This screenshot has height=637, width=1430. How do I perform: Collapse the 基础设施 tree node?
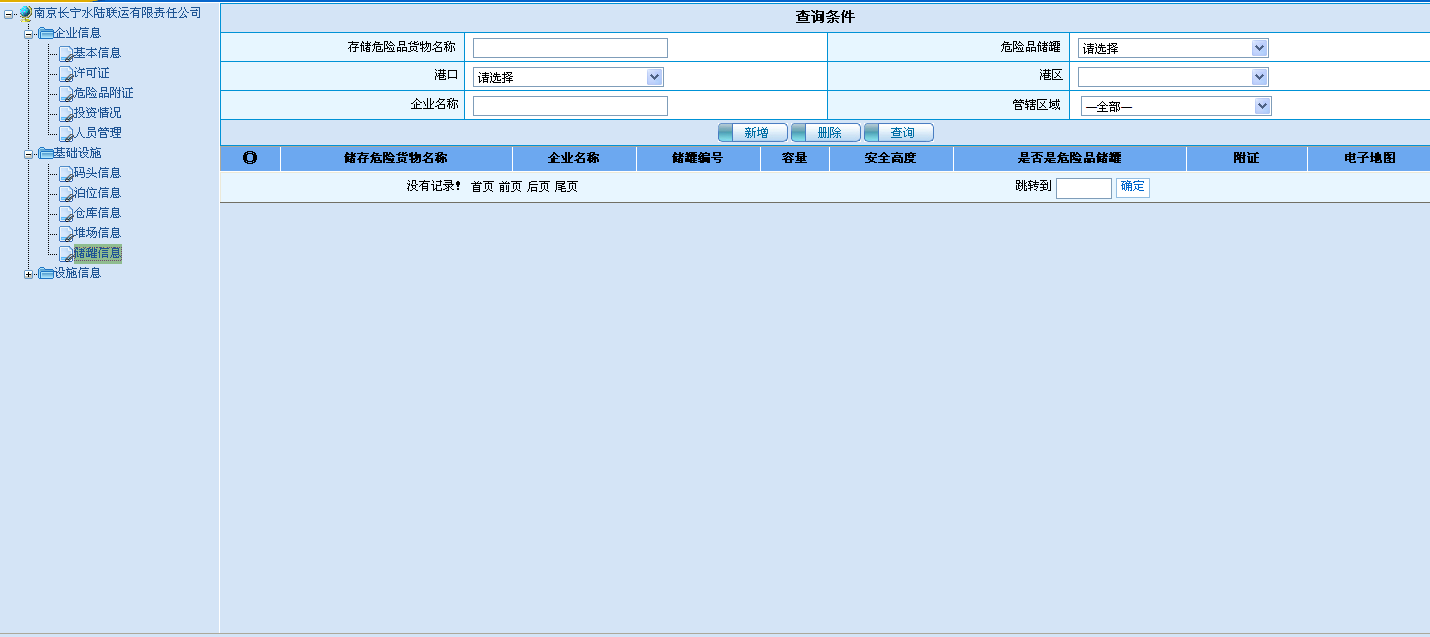point(29,154)
